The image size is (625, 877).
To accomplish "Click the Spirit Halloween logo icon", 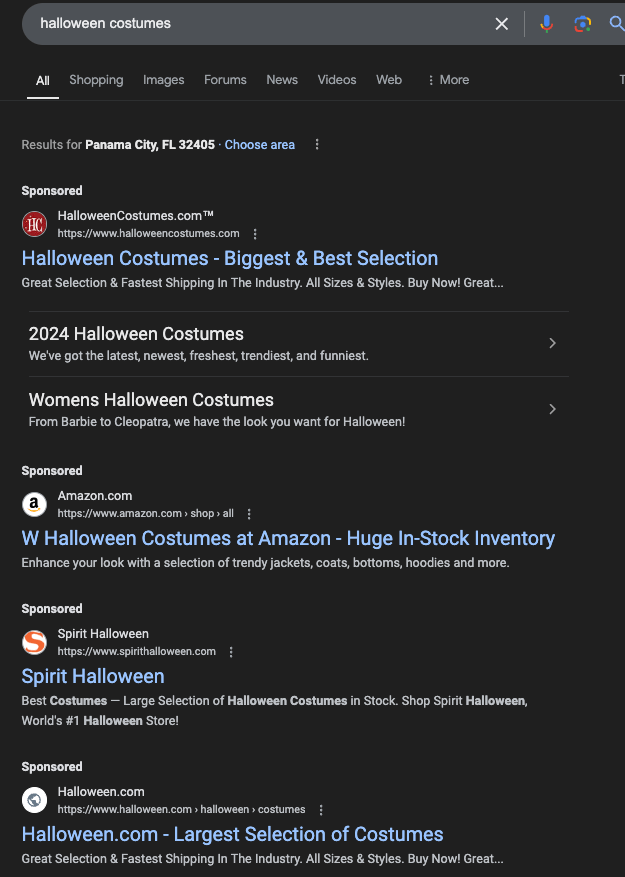I will pos(34,642).
